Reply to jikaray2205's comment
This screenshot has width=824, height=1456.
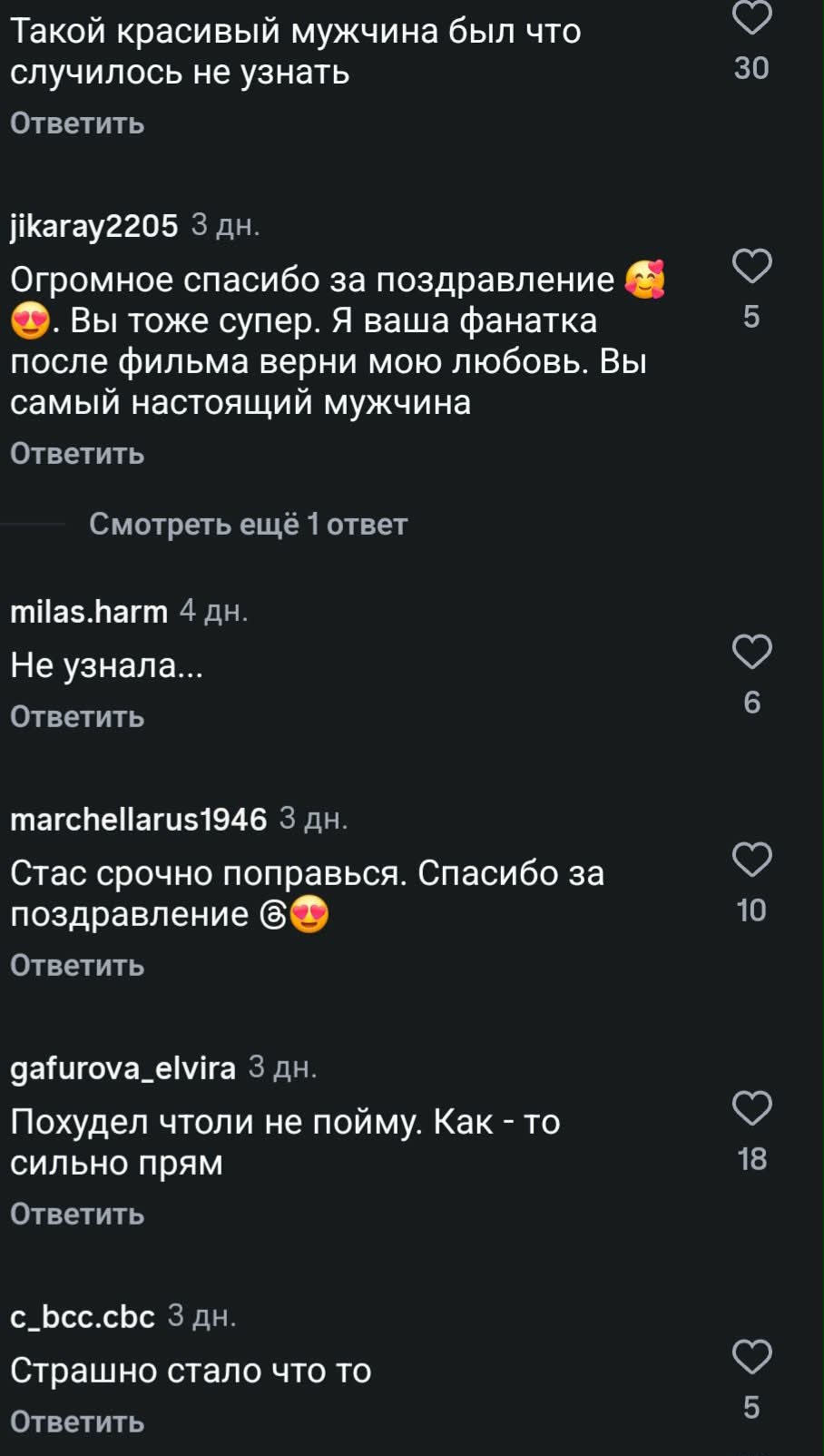[77, 453]
